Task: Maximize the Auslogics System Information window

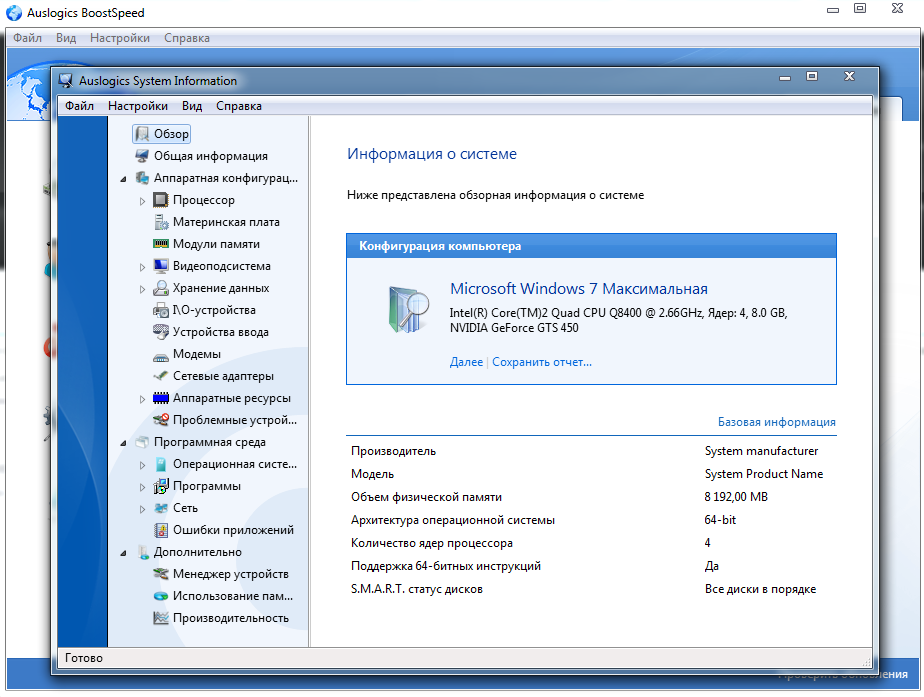Action: 812,77
